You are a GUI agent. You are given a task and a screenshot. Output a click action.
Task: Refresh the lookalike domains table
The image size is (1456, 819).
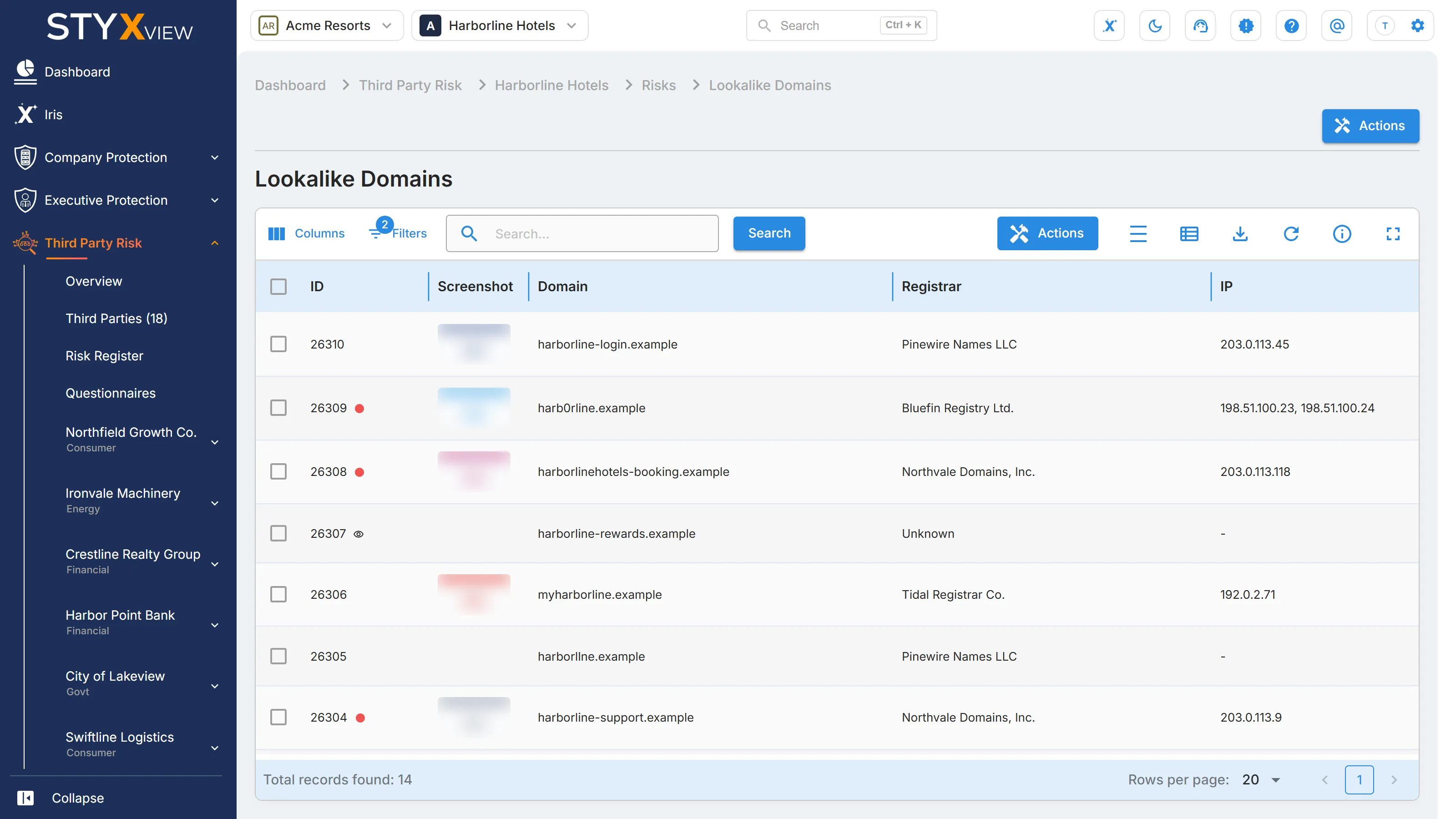tap(1291, 233)
